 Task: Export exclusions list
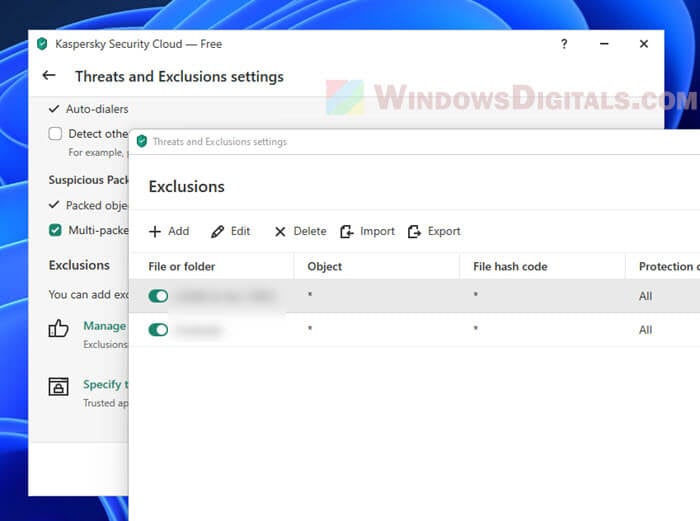click(x=434, y=231)
